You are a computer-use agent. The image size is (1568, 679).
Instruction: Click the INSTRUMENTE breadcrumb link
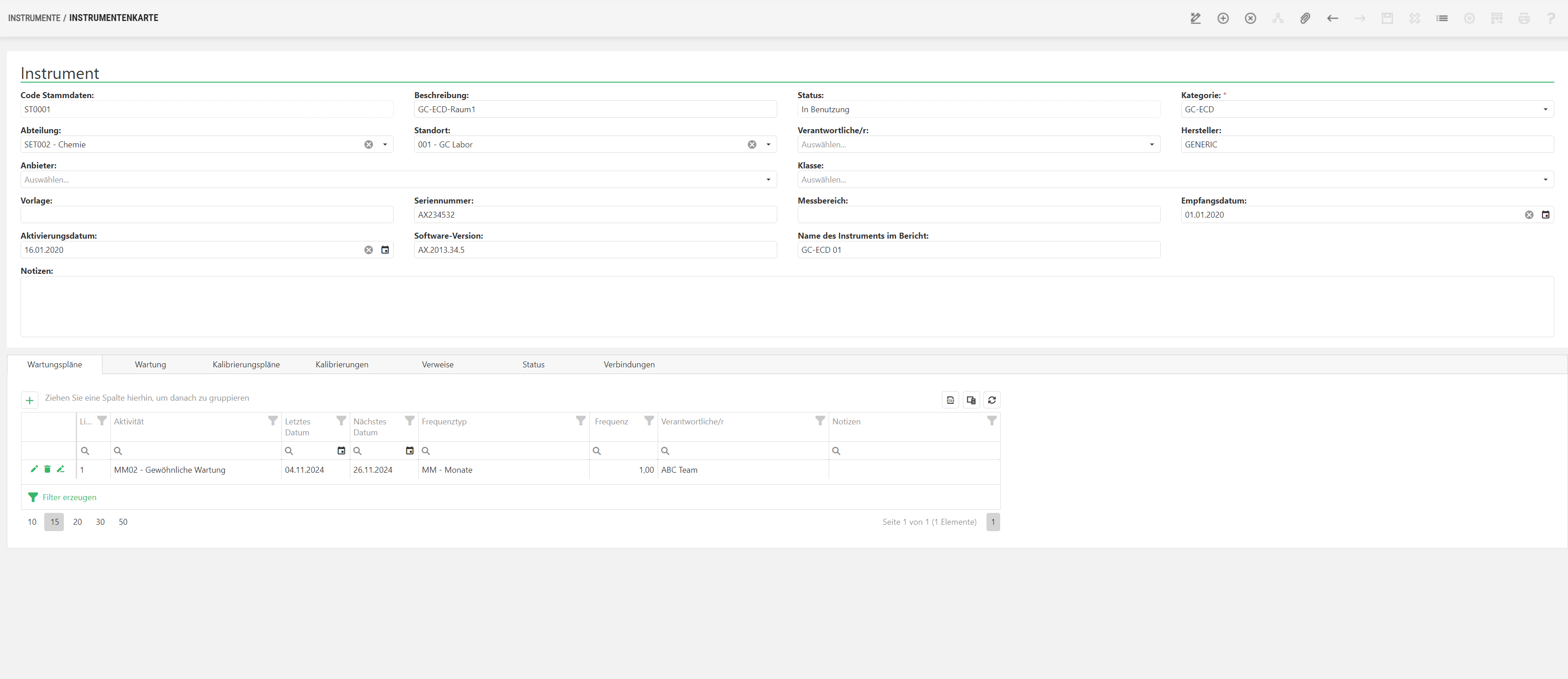tap(34, 18)
